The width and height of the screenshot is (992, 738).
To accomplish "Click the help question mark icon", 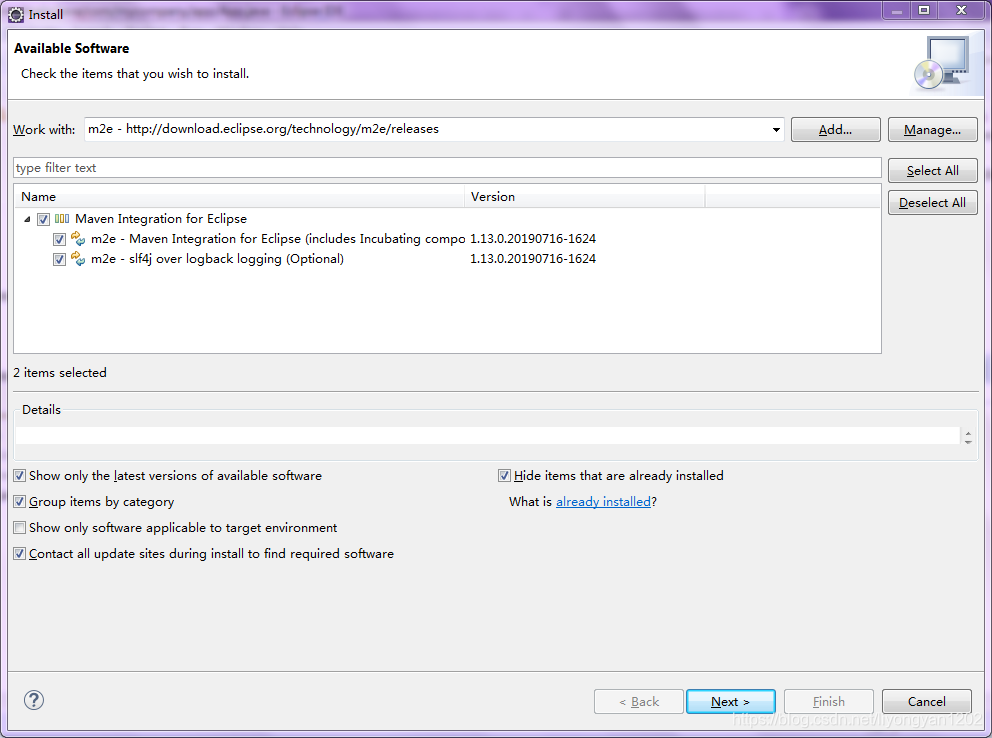I will (34, 700).
